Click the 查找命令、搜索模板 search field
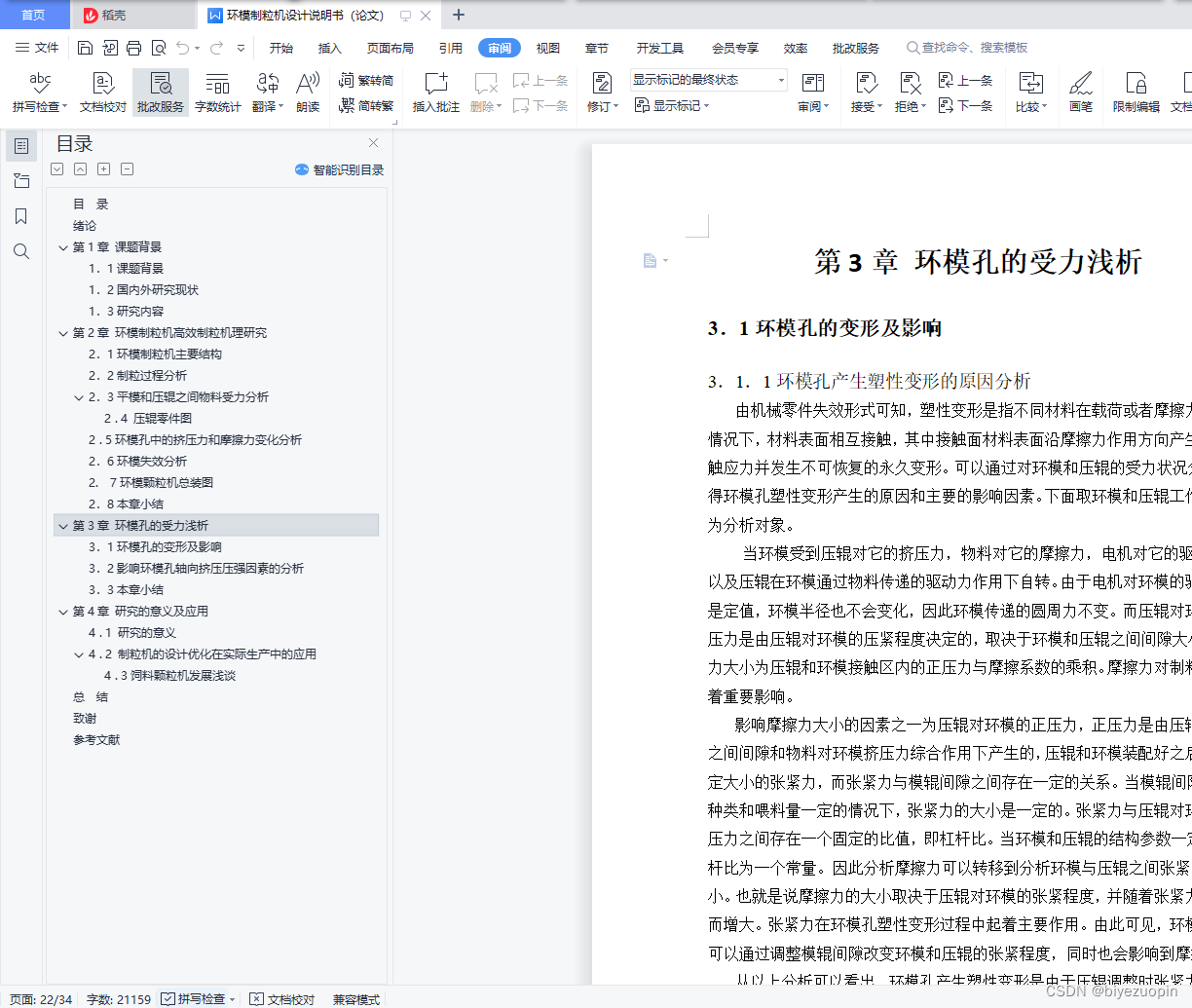Image resolution: width=1192 pixels, height=1008 pixels. pos(967,48)
